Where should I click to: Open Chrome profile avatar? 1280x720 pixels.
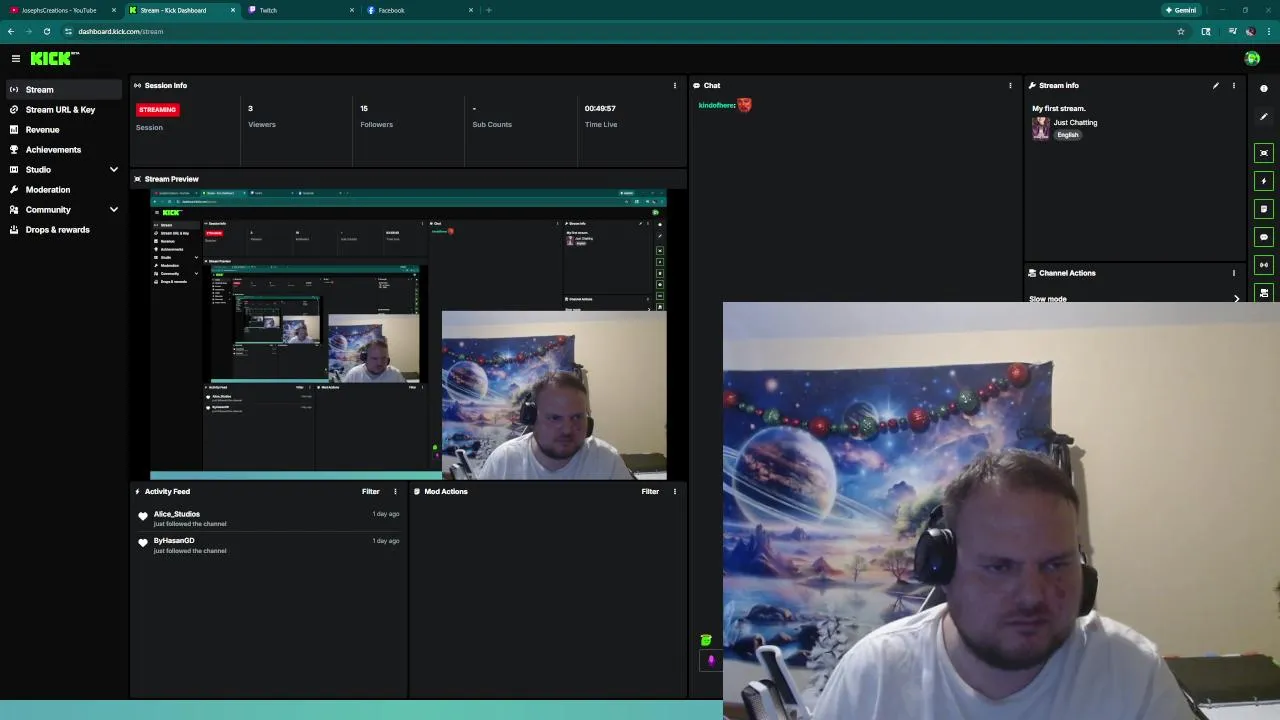click(1250, 31)
